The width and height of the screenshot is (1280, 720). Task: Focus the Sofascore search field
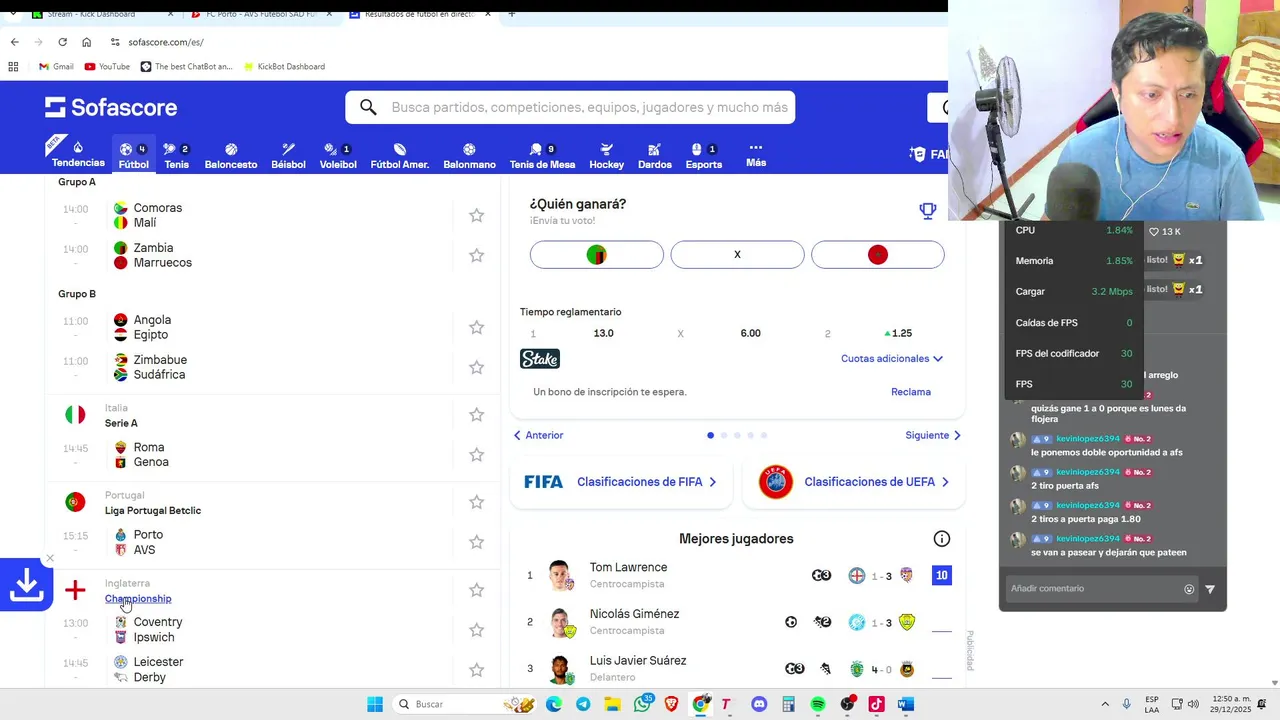point(570,107)
